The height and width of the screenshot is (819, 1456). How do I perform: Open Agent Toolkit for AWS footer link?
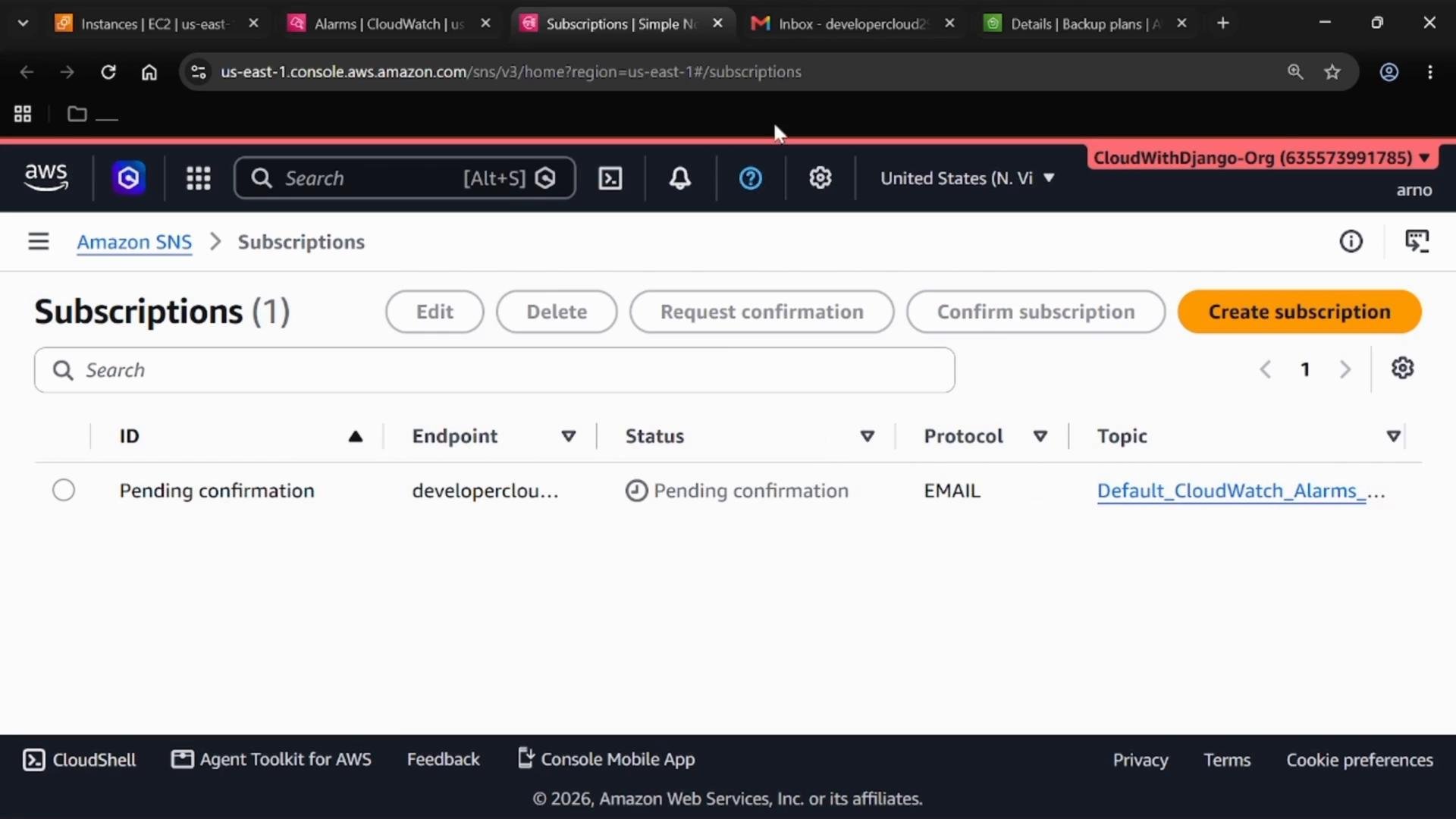coord(271,759)
